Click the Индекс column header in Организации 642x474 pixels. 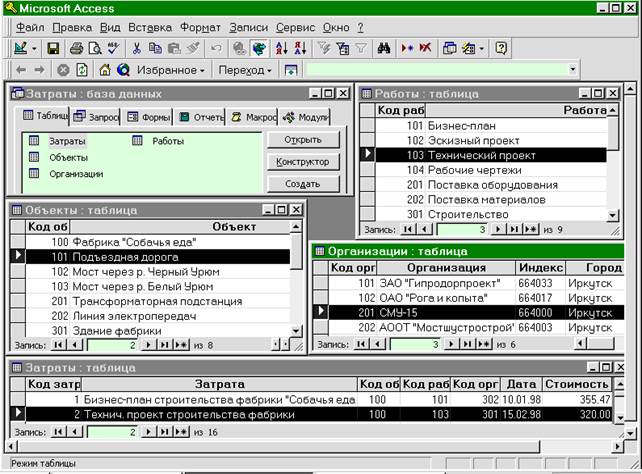[x=540, y=268]
